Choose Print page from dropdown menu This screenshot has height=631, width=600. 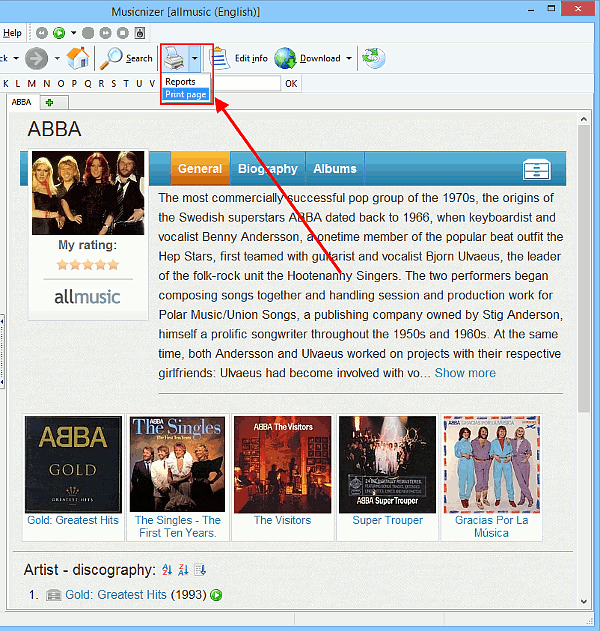pyautogui.click(x=186, y=95)
